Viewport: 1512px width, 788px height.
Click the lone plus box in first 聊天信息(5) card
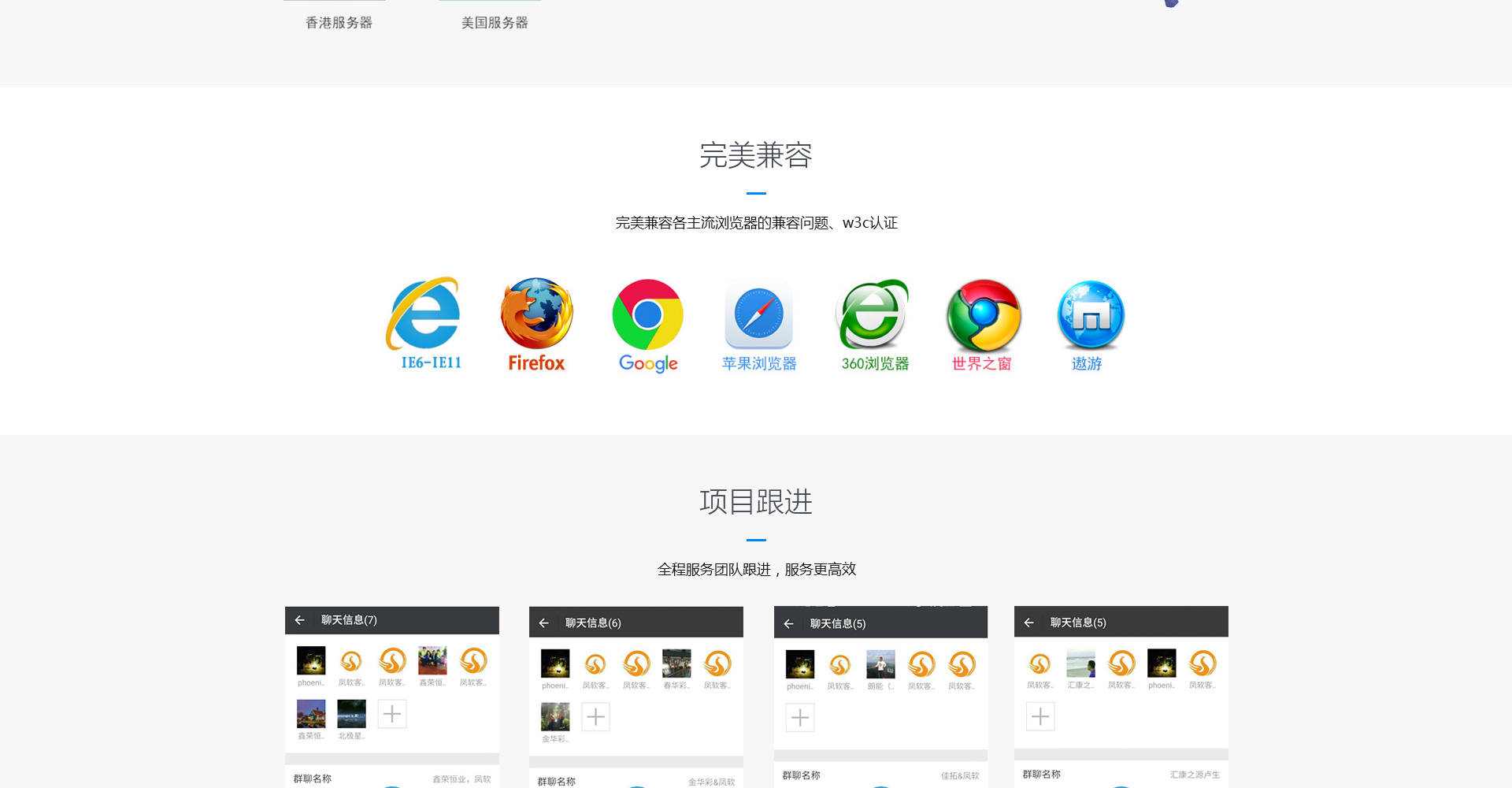pyautogui.click(x=800, y=718)
